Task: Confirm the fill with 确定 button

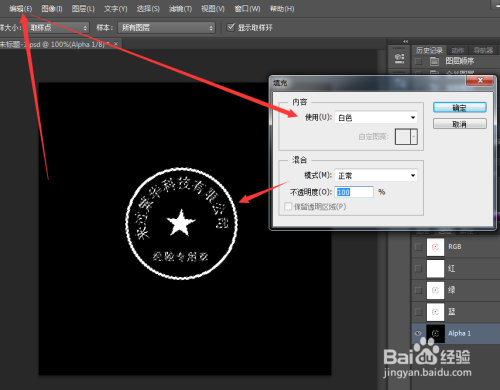Action: 460,108
